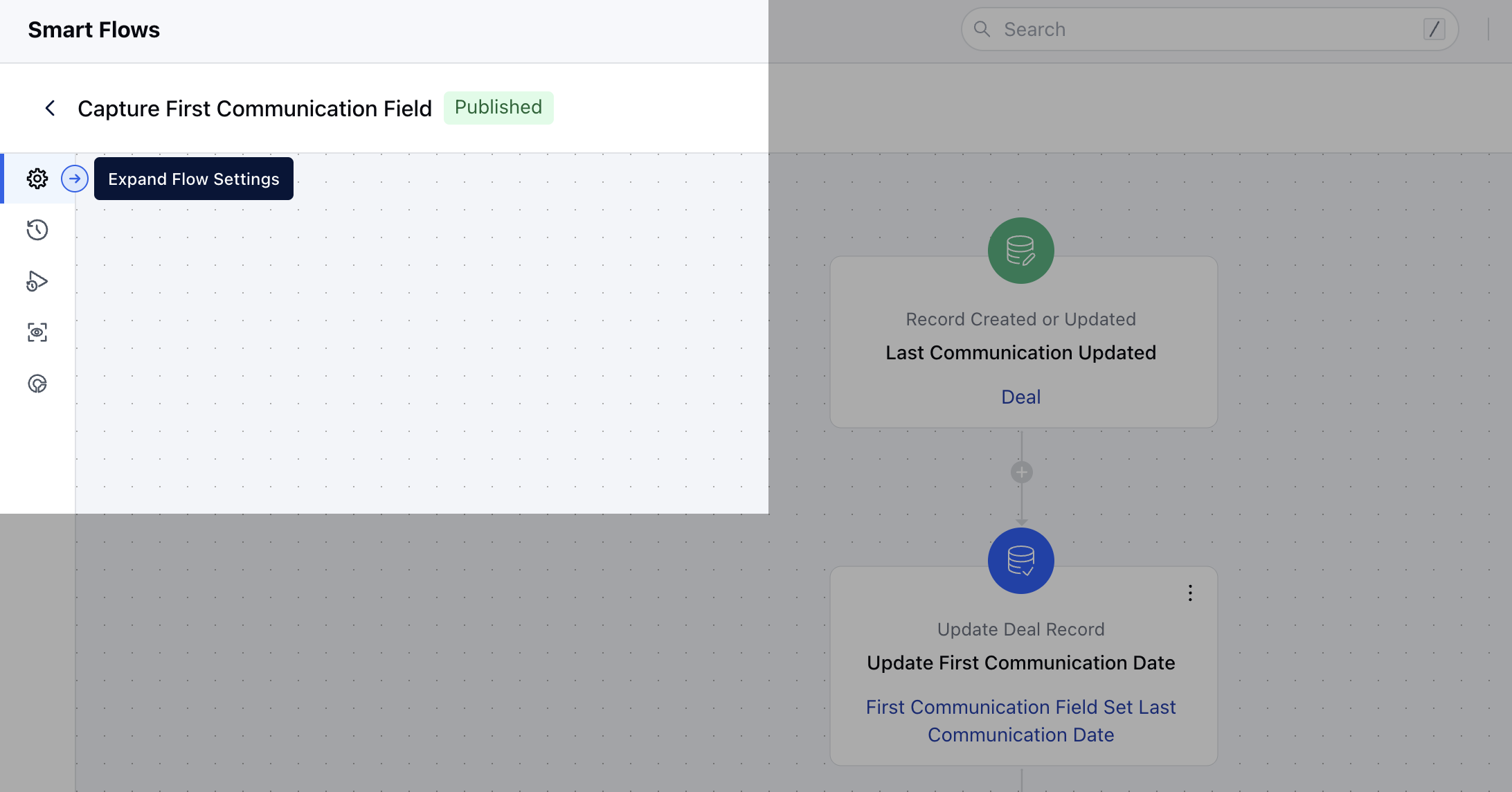1512x792 pixels.
Task: Open the Flow Settings gear icon
Action: coord(37,178)
